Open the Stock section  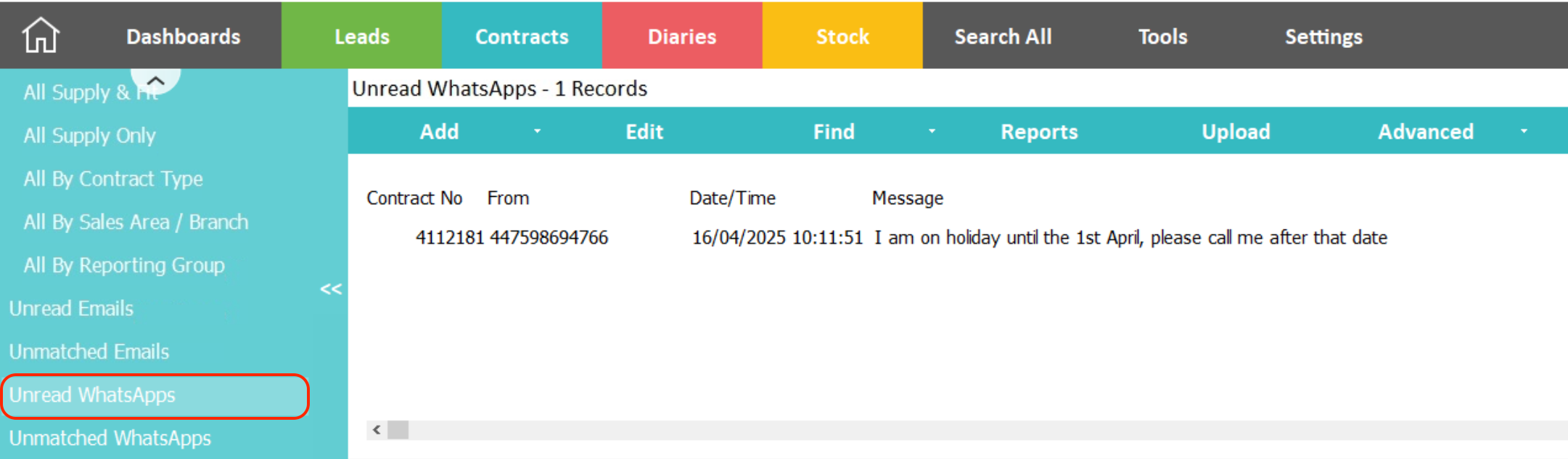(842, 36)
